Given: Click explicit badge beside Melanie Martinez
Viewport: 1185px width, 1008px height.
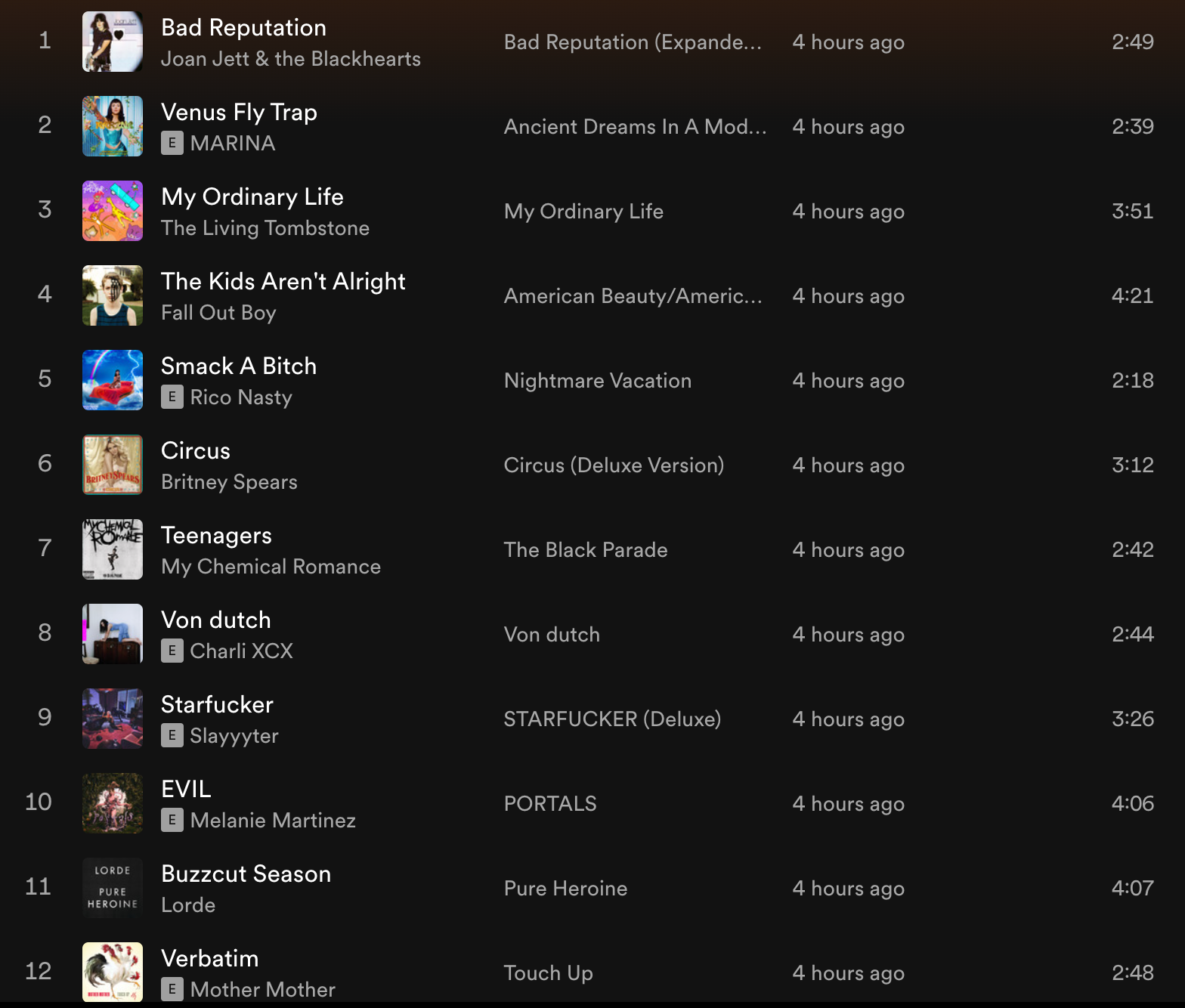Looking at the screenshot, I should (172, 820).
